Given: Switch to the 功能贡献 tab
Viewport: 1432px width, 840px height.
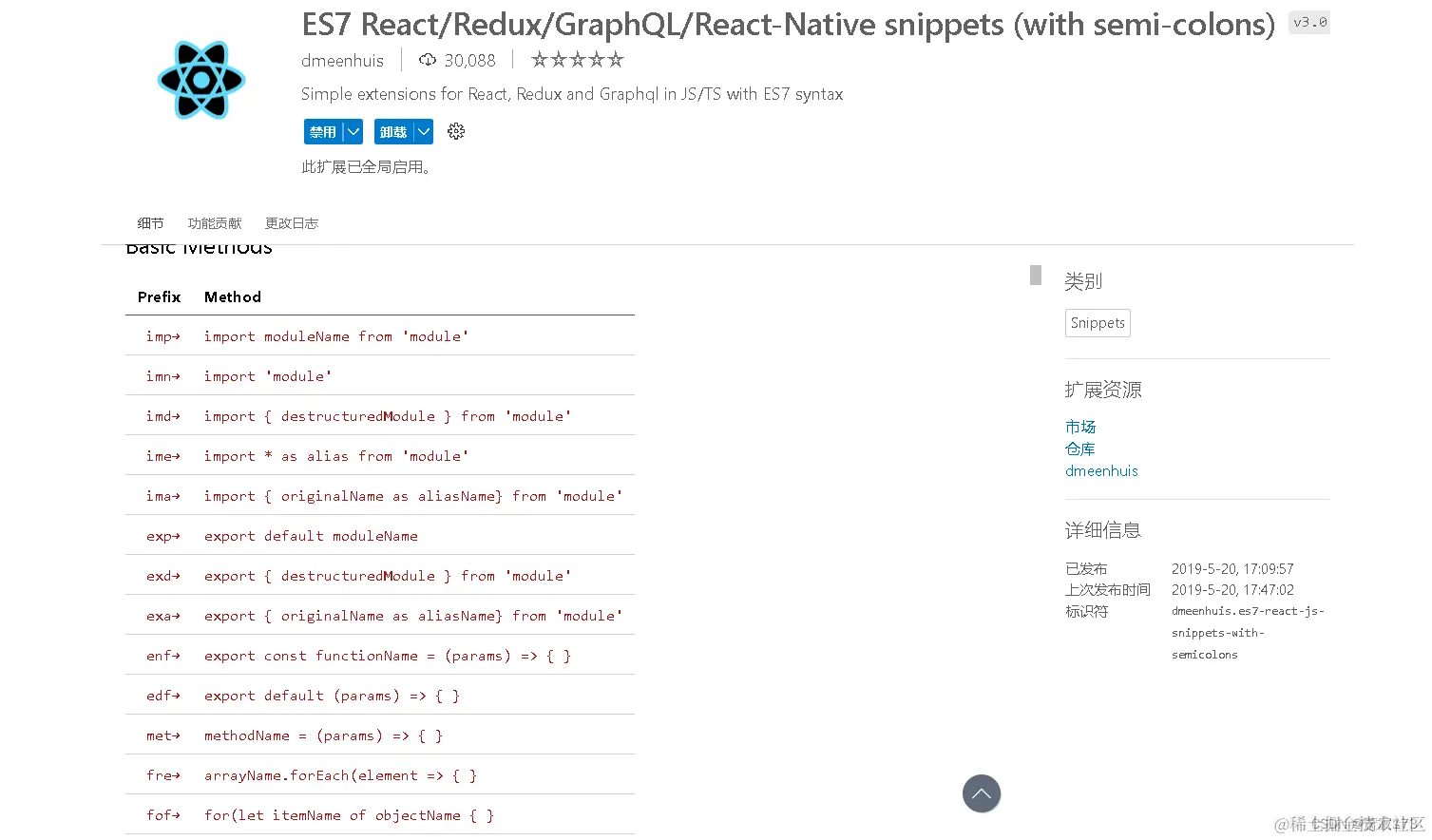Looking at the screenshot, I should click(x=215, y=223).
